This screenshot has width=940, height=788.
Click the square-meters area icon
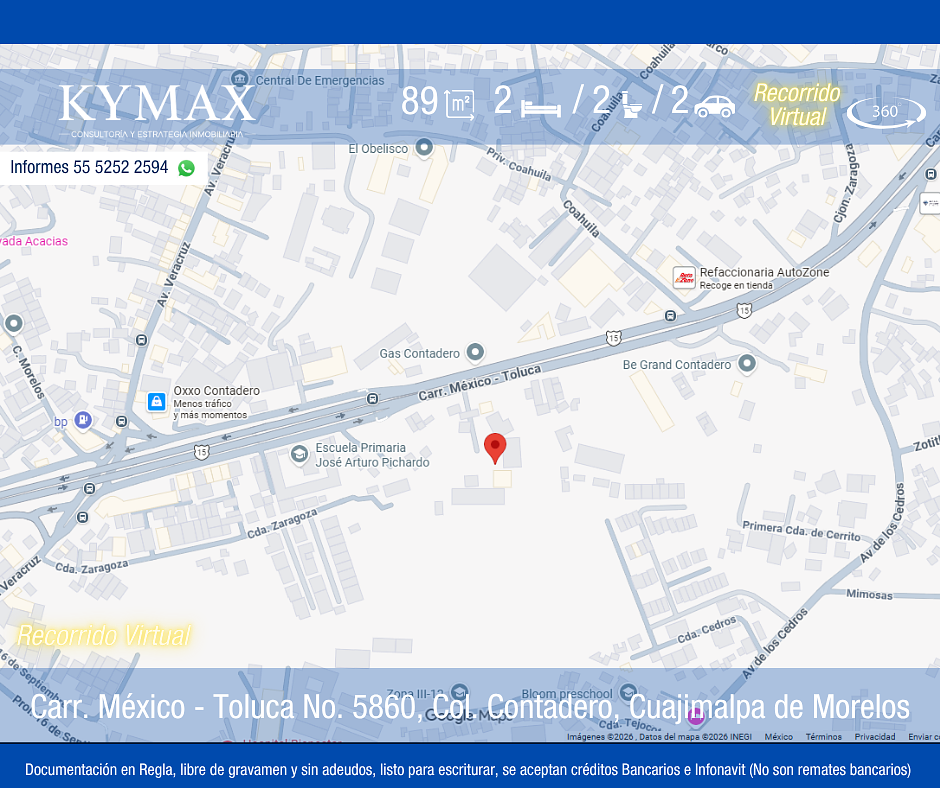pyautogui.click(x=459, y=103)
